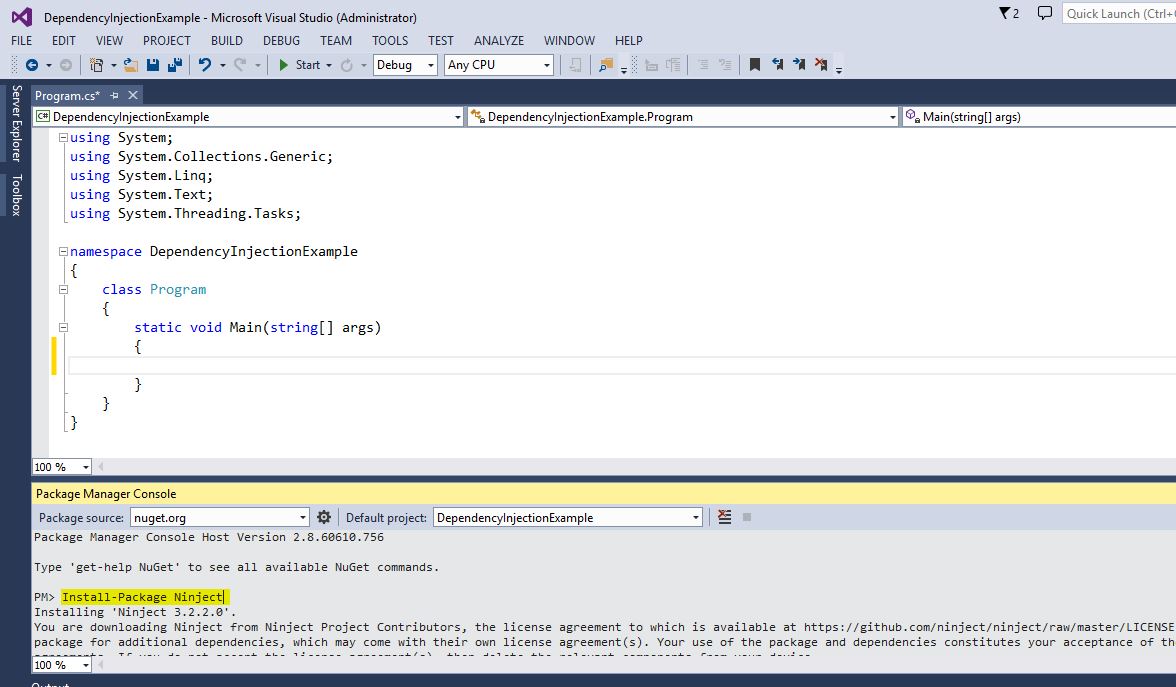1176x687 pixels.
Task: Click the Navigate Backward arrow icon
Action: tap(33, 65)
